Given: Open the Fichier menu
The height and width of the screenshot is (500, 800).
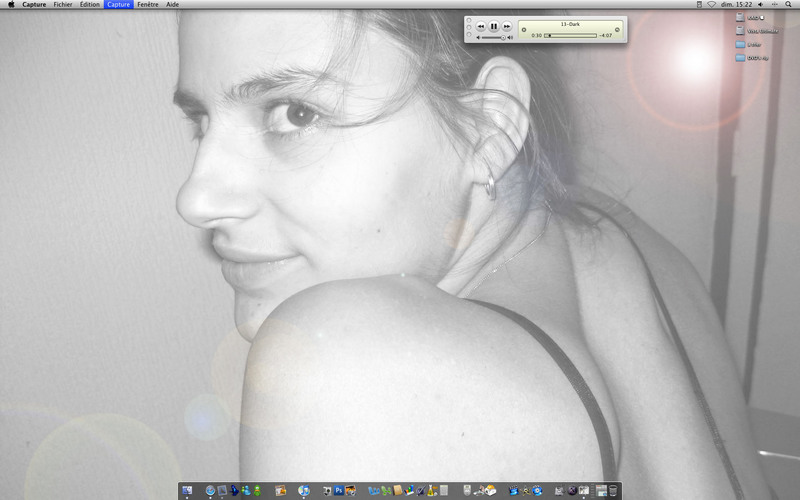Looking at the screenshot, I should point(63,4).
